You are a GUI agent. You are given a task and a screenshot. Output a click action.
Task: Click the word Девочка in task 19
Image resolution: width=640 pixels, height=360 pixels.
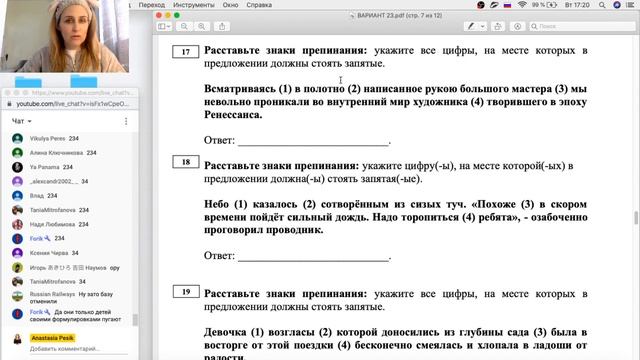[224, 332]
